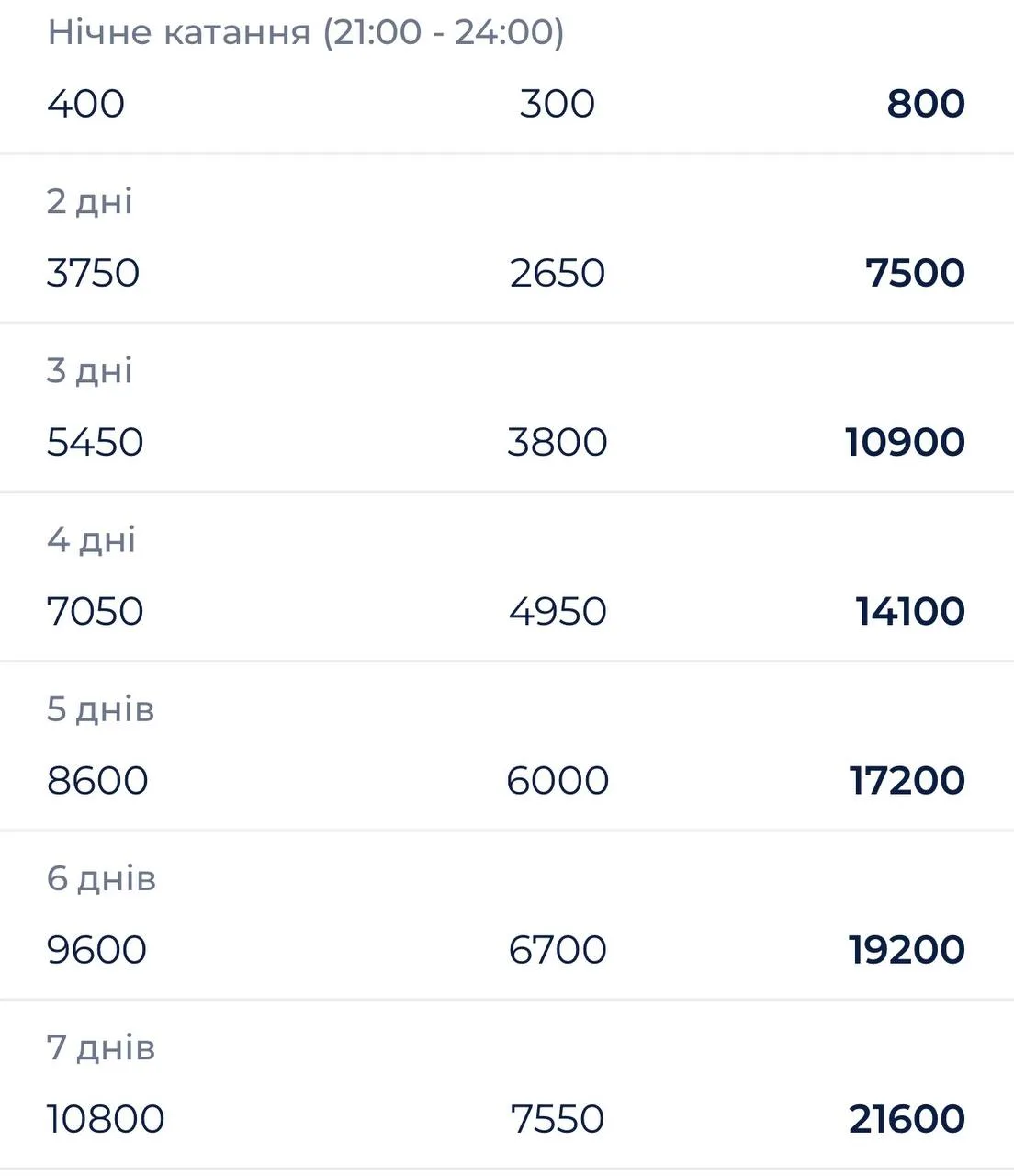Viewport: 1014px width, 1176px height.
Task: Select the bold 800 night price
Action: [925, 104]
